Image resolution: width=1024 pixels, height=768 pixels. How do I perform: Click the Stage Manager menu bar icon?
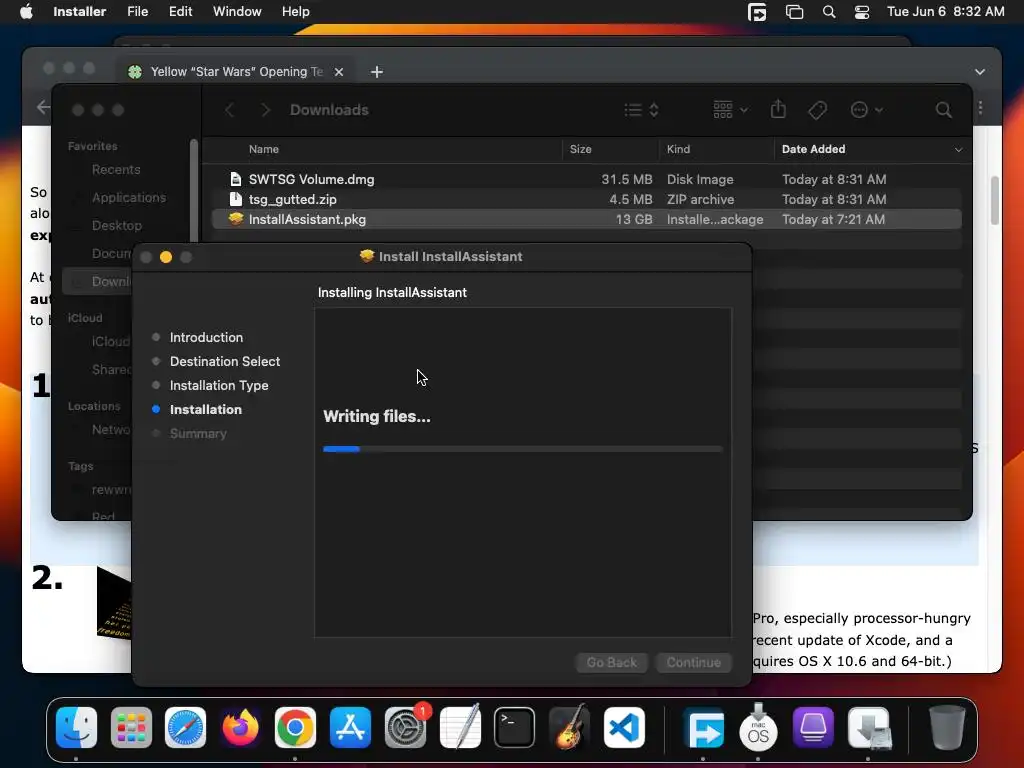(x=794, y=12)
